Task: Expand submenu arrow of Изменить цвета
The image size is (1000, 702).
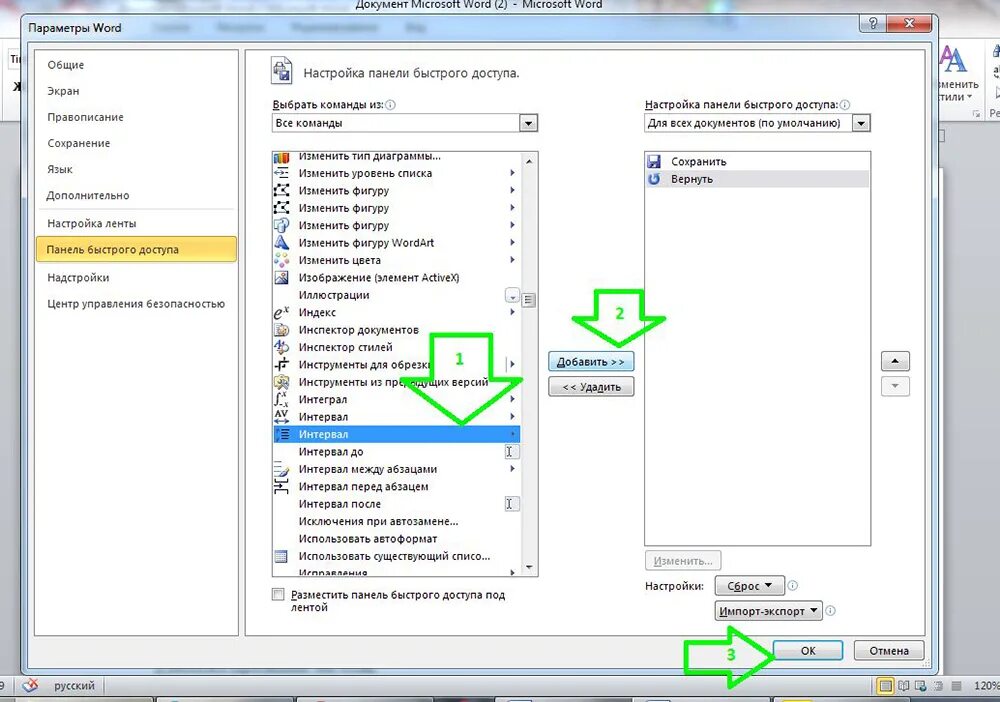Action: (512, 260)
